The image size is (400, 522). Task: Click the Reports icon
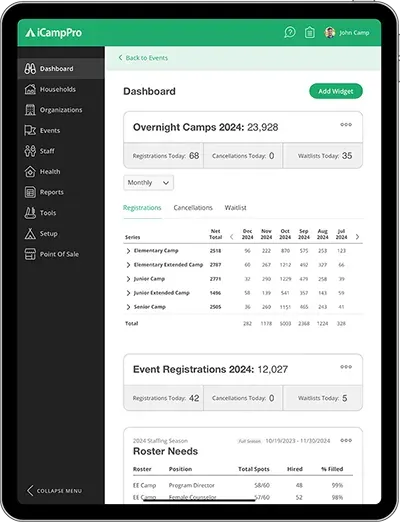pyautogui.click(x=30, y=192)
